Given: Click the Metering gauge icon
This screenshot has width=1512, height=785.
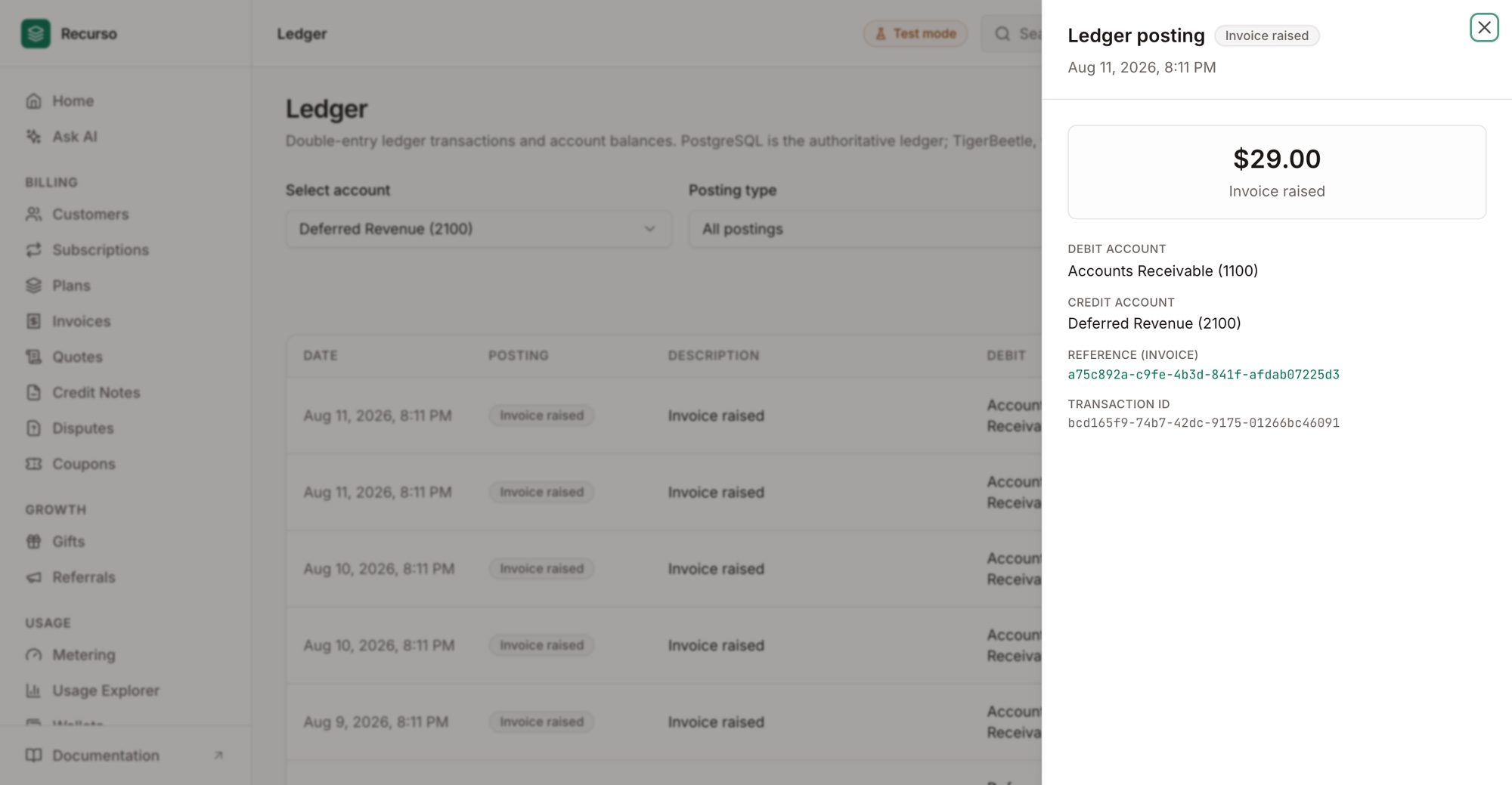Looking at the screenshot, I should point(34,655).
